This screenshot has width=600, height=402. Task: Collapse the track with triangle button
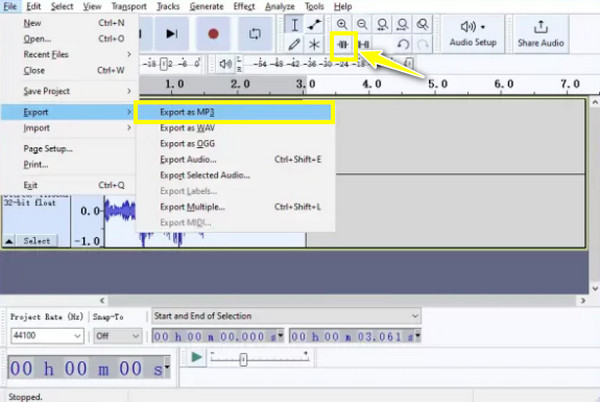pyautogui.click(x=9, y=241)
